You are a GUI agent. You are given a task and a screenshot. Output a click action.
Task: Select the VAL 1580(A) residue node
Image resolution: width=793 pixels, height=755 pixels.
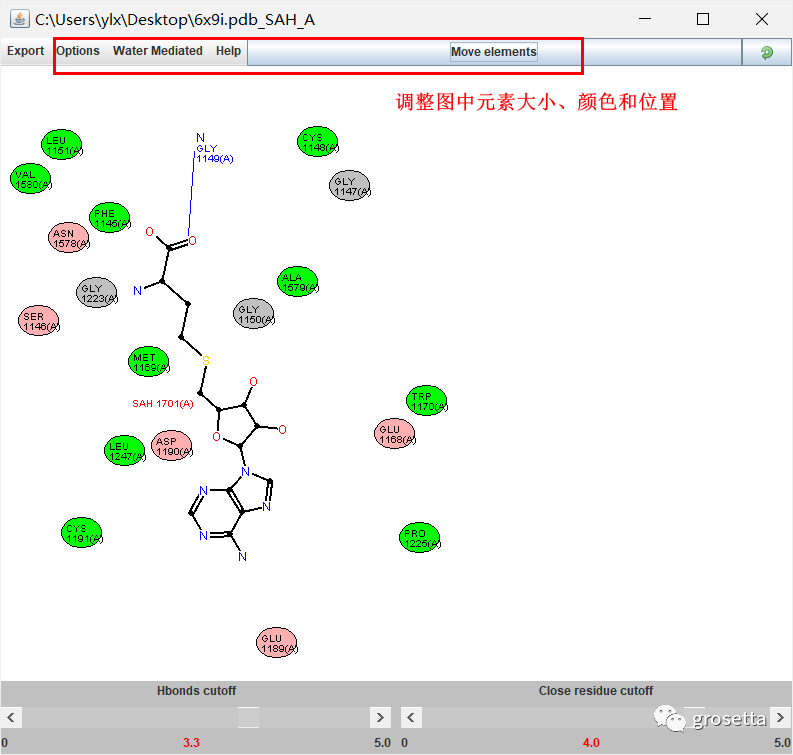[31, 179]
